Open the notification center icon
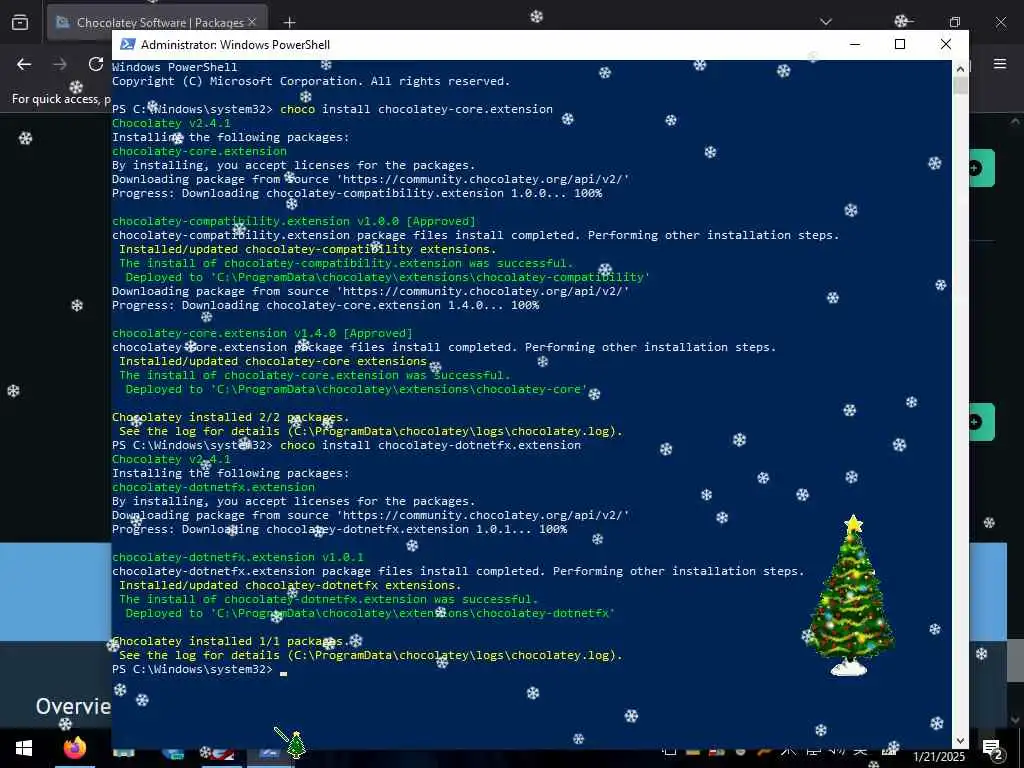 (x=992, y=749)
